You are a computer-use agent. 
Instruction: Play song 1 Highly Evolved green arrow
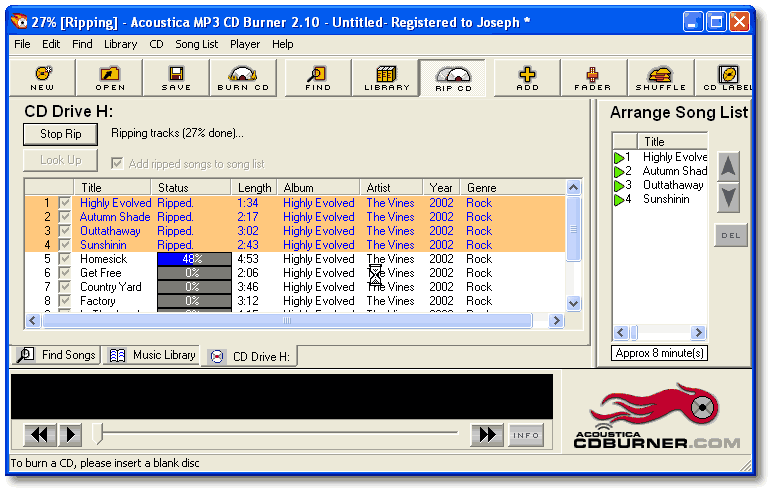pos(619,158)
